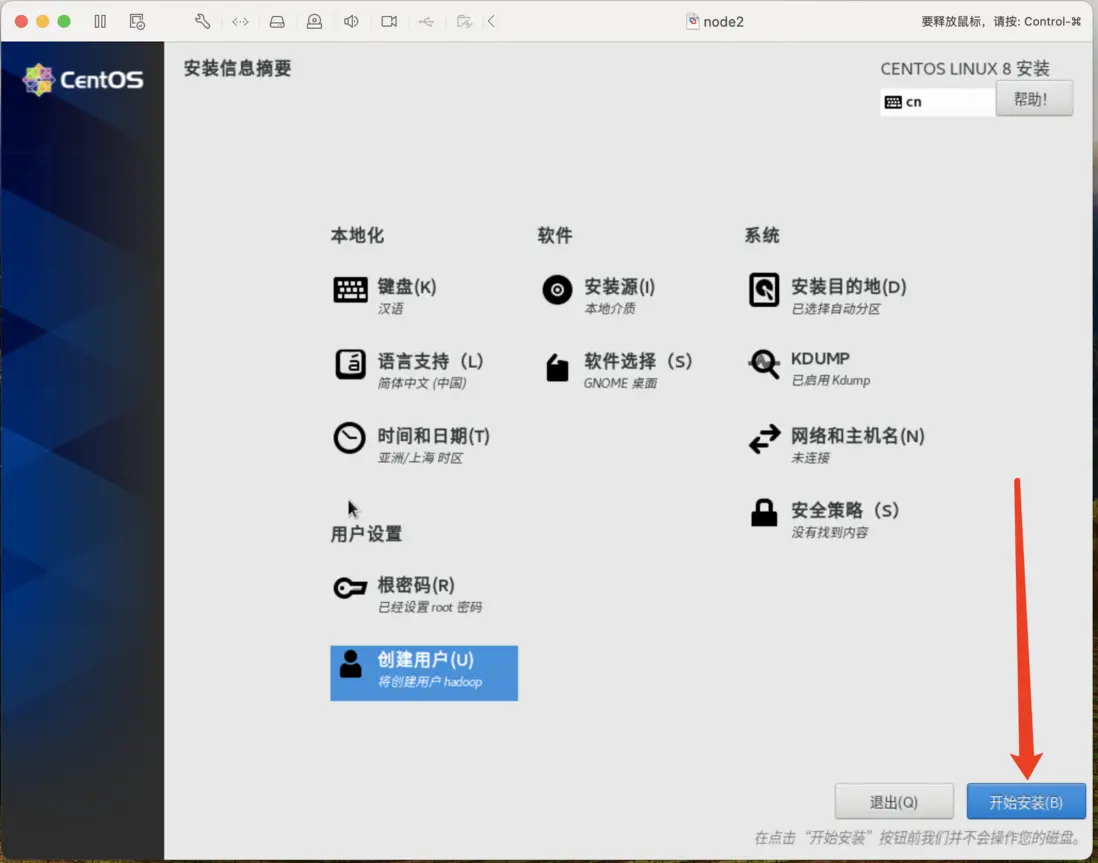1098x863 pixels.
Task: Click the 开始安装(B) button
Action: 1026,802
